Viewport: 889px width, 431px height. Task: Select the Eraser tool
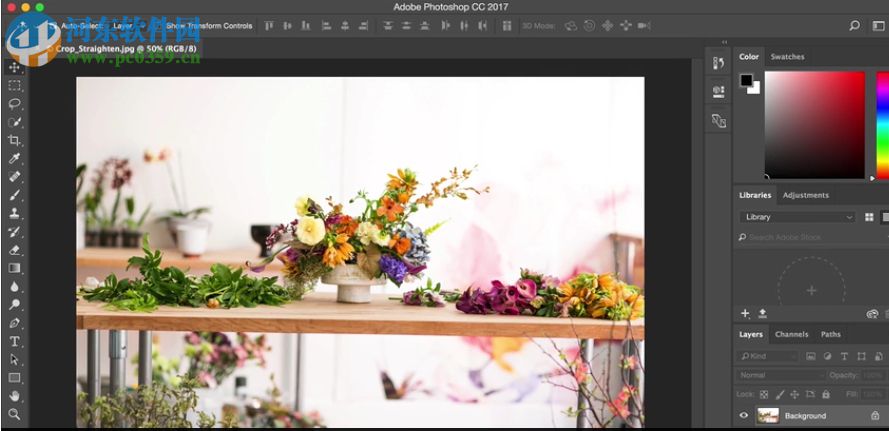pos(14,250)
